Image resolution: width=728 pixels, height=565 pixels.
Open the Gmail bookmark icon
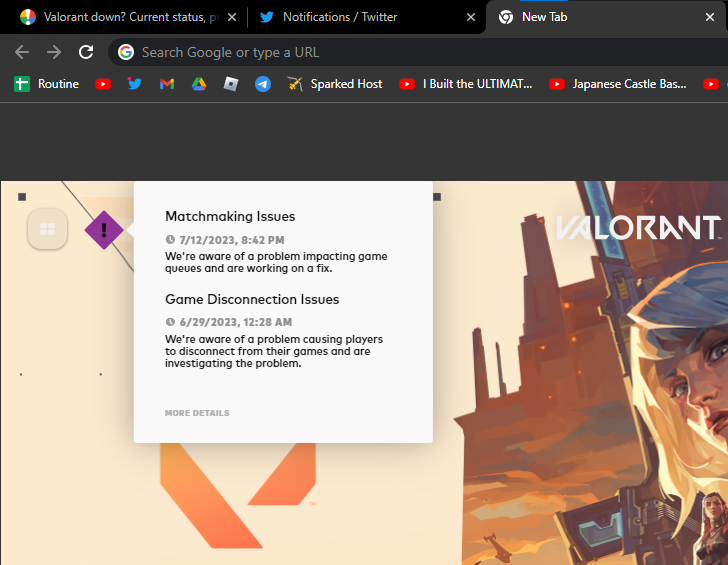coord(167,84)
